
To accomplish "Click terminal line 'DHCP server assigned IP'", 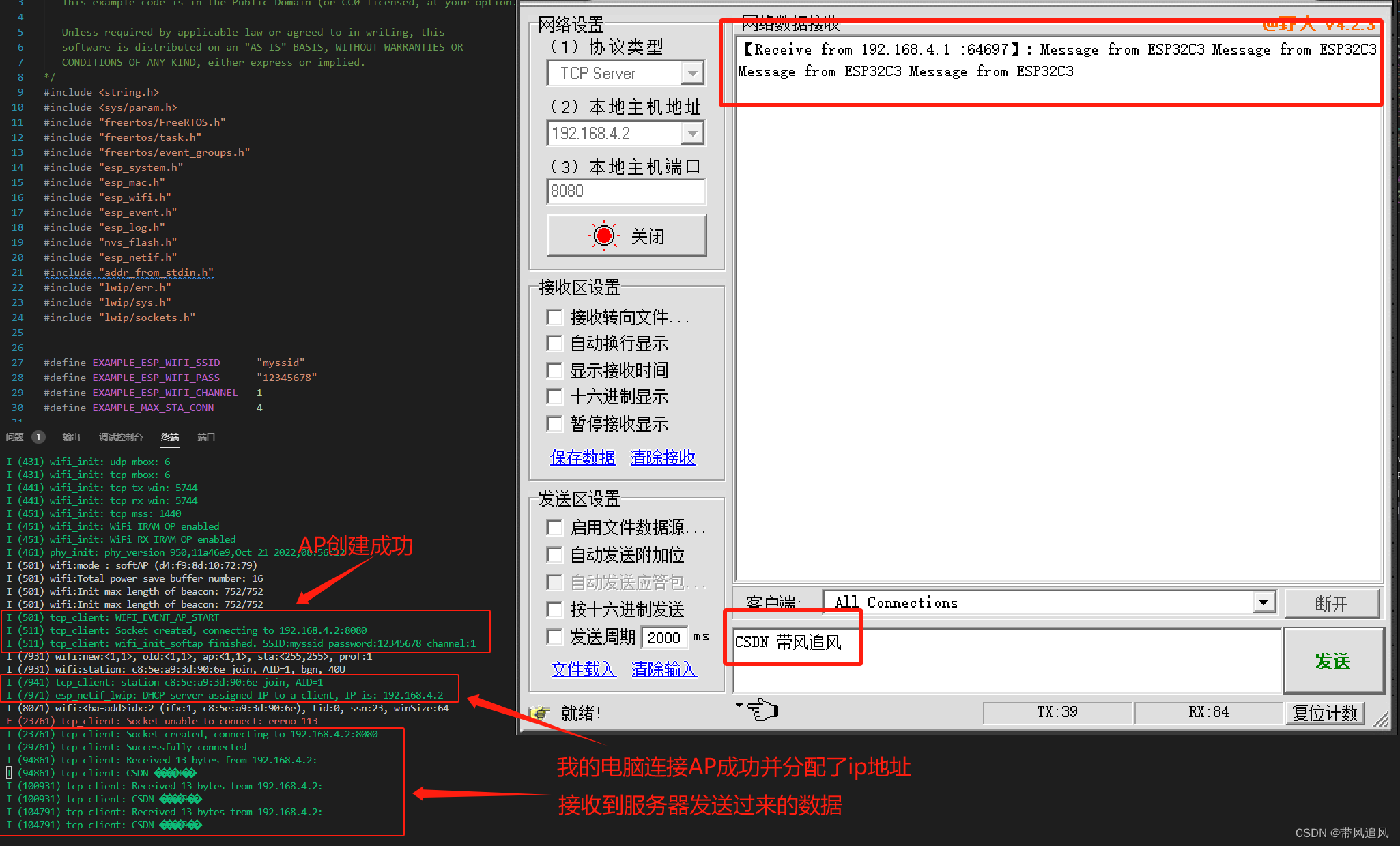I will tap(225, 695).
